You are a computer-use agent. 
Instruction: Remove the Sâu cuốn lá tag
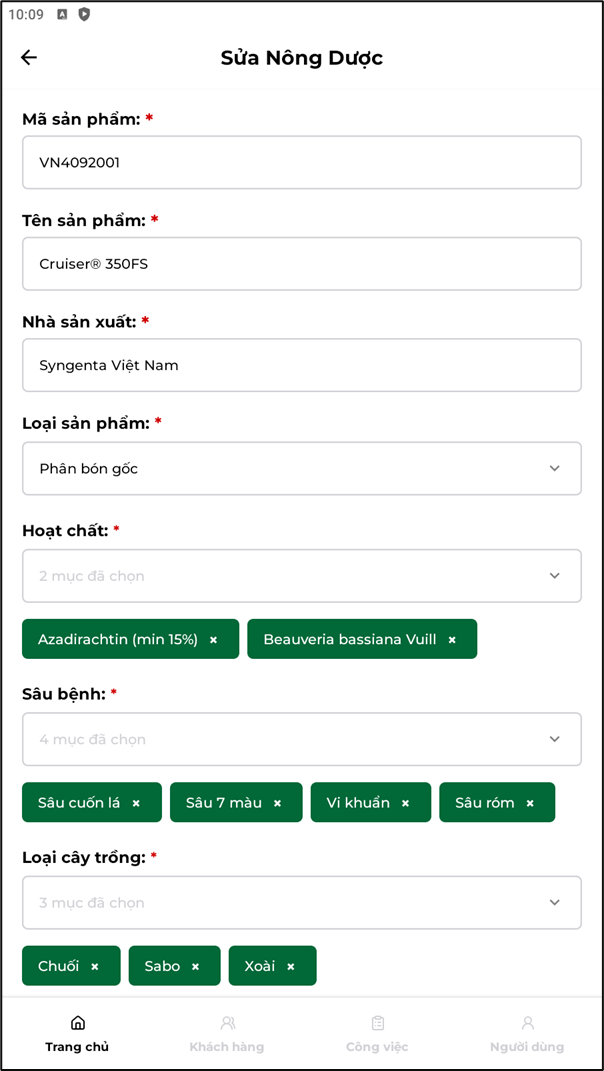click(136, 803)
